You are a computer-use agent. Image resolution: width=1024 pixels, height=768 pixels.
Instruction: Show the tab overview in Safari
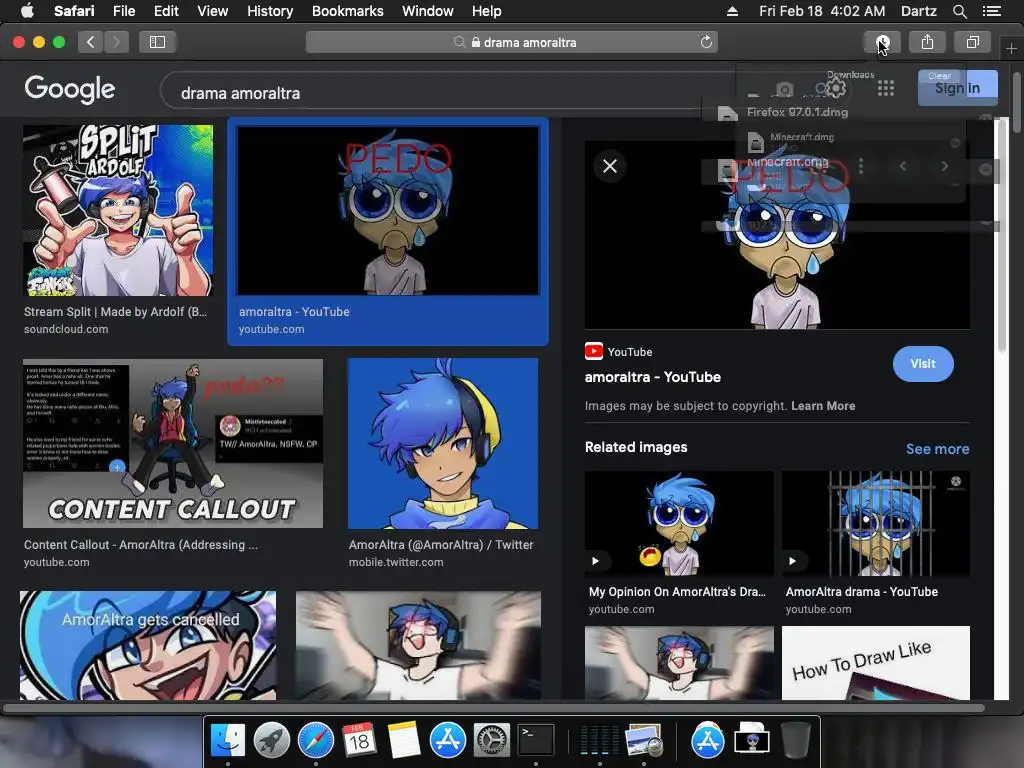[972, 42]
